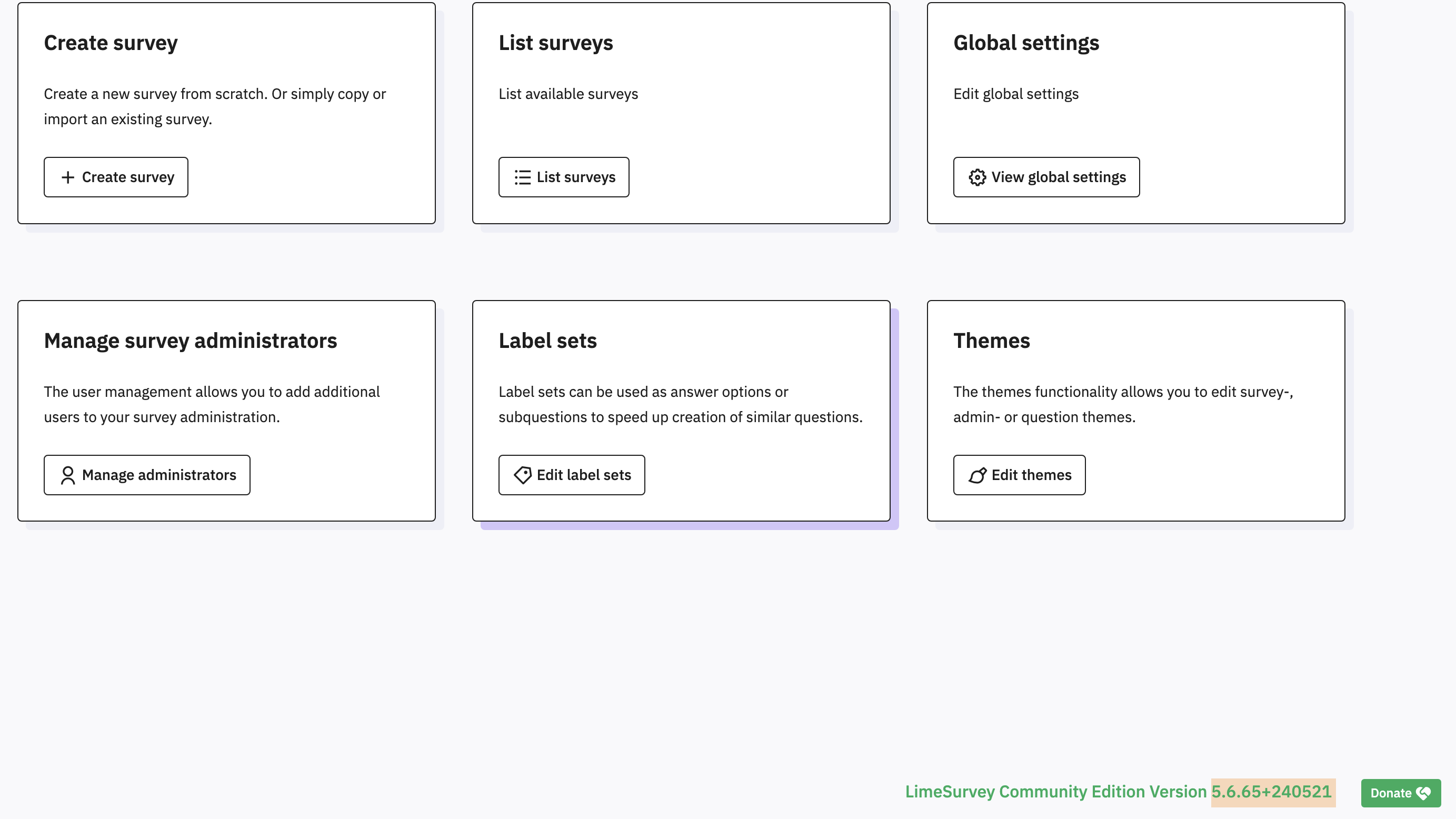Click the Themes card heading
The image size is (1456, 819).
point(991,341)
